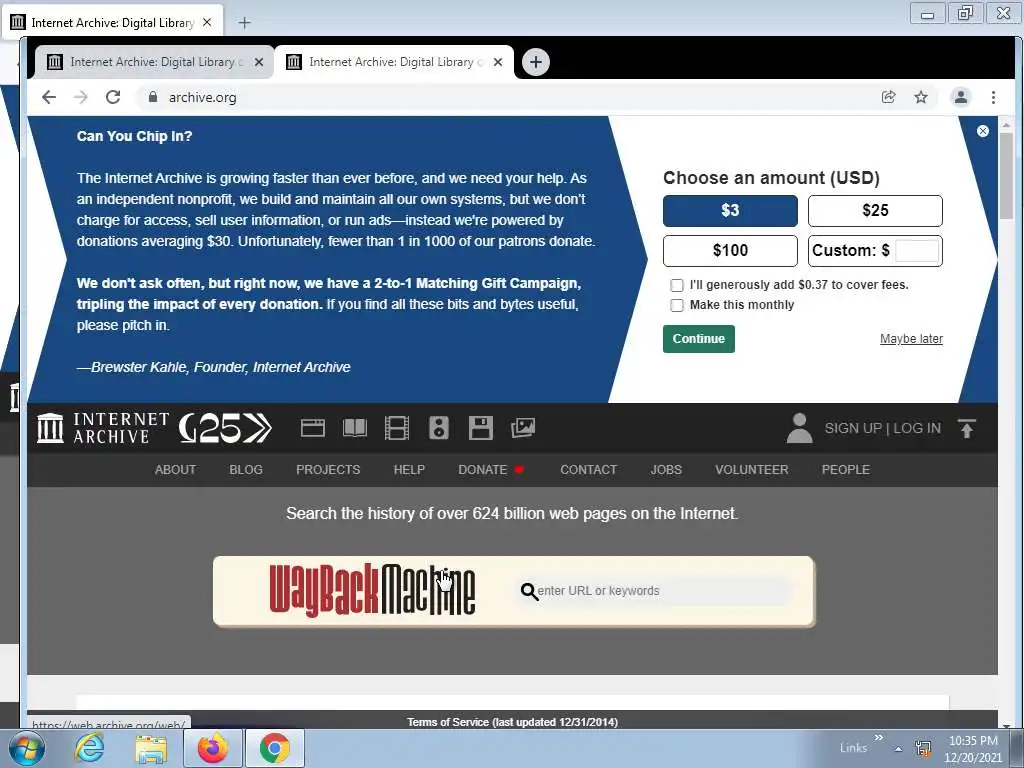Switch to second Internet Archive tab

click(392, 62)
